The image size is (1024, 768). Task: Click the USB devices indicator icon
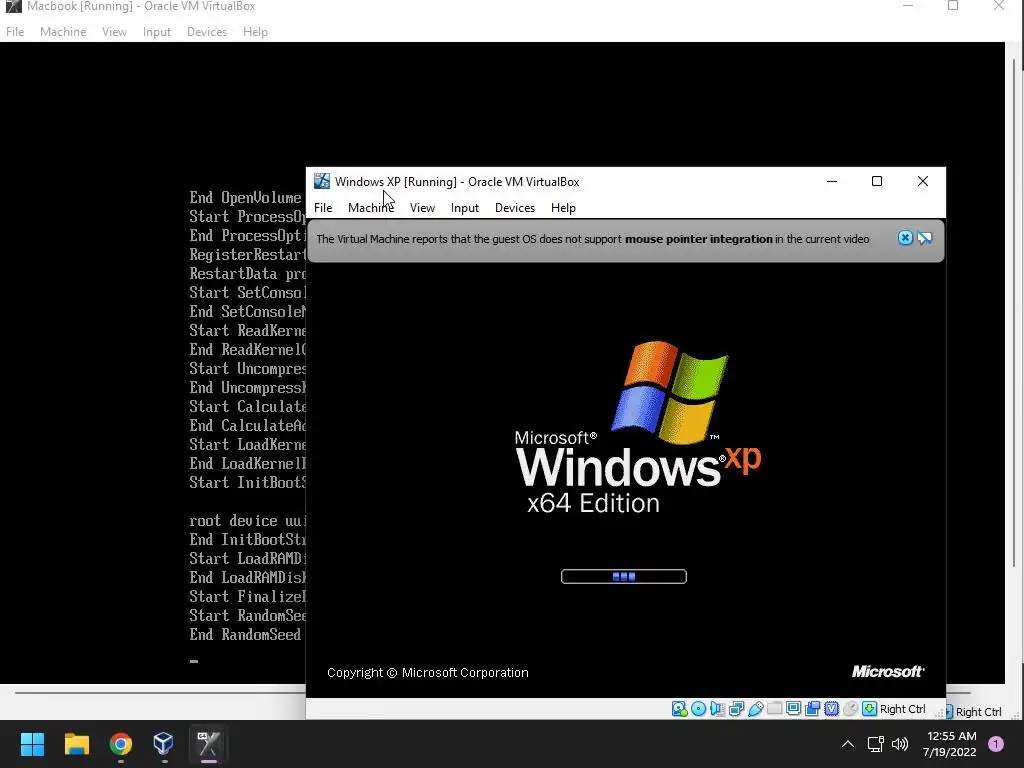click(x=756, y=709)
